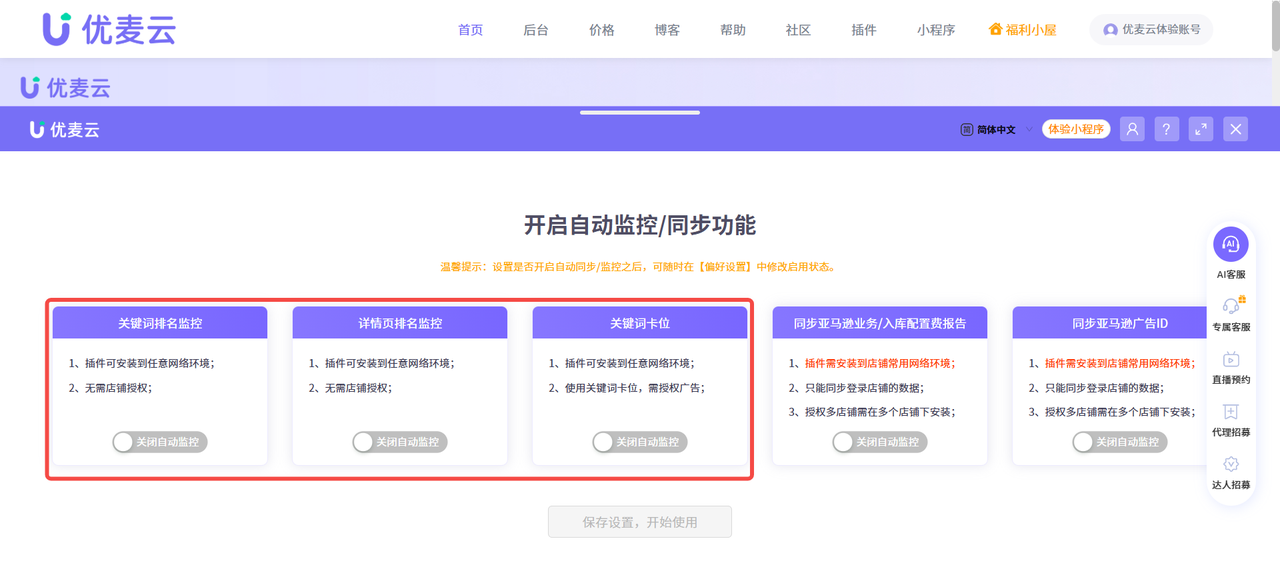1280x585 pixels.
Task: Open the help question mark icon
Action: pyautogui.click(x=1166, y=129)
